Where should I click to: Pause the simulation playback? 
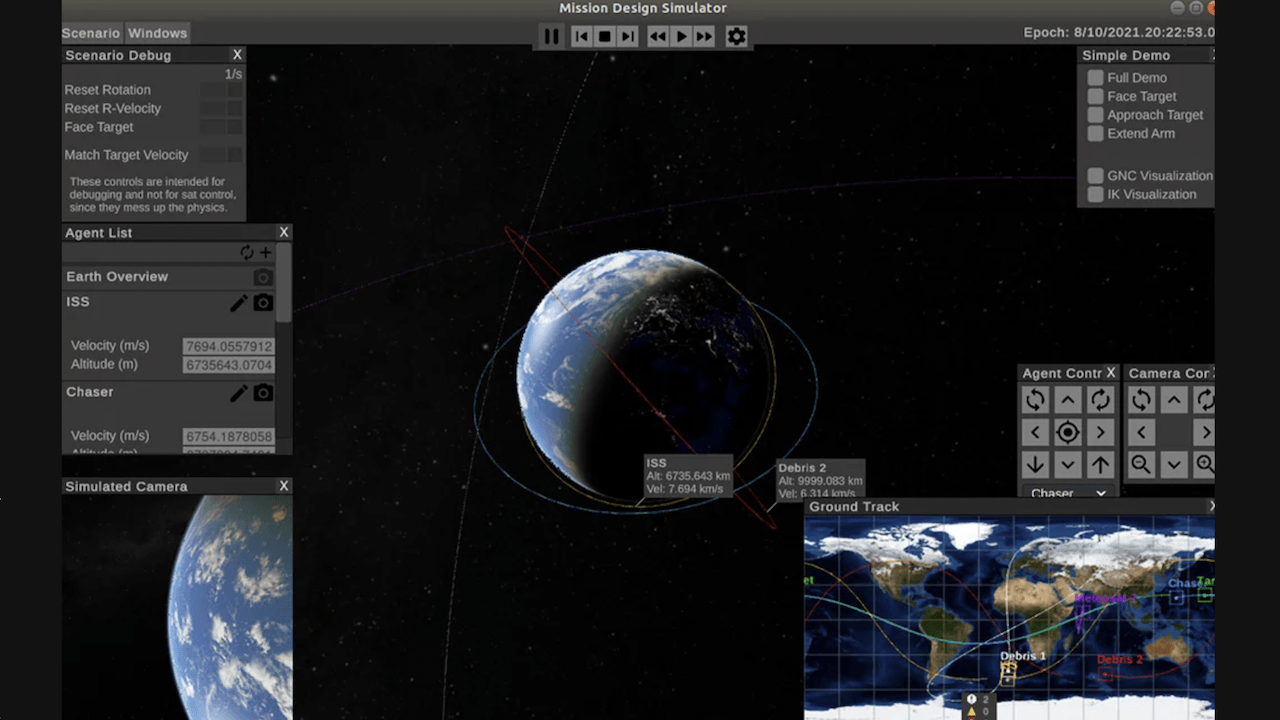pos(551,36)
